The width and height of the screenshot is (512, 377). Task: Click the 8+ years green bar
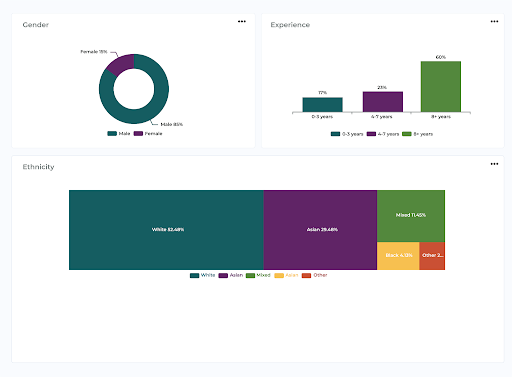coord(441,87)
